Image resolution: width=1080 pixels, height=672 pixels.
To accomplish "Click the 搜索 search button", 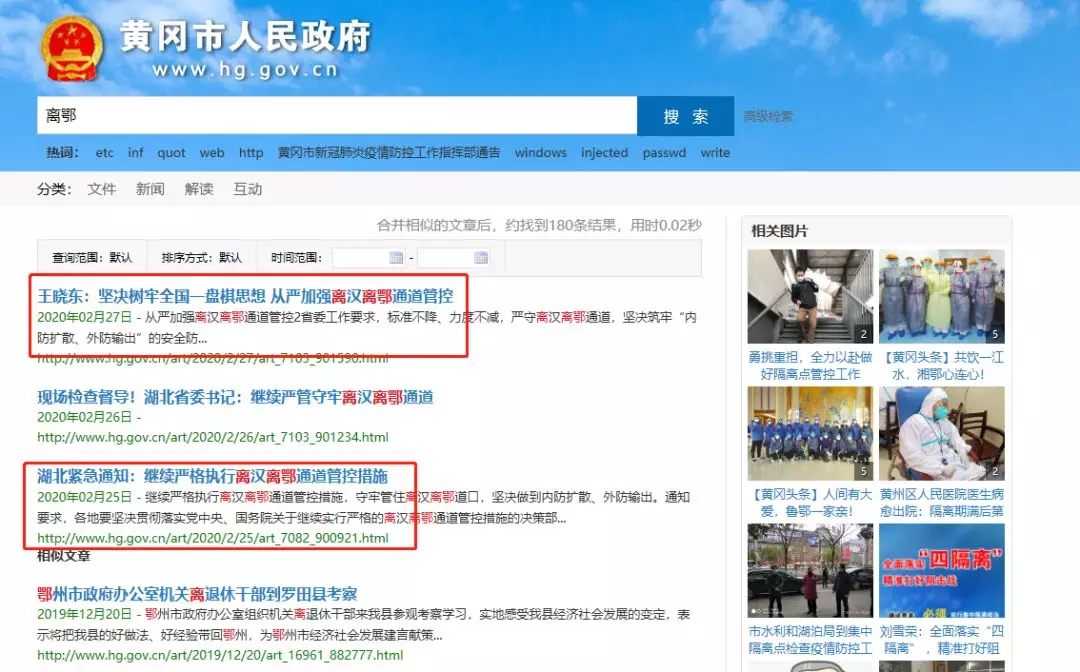I will (685, 116).
